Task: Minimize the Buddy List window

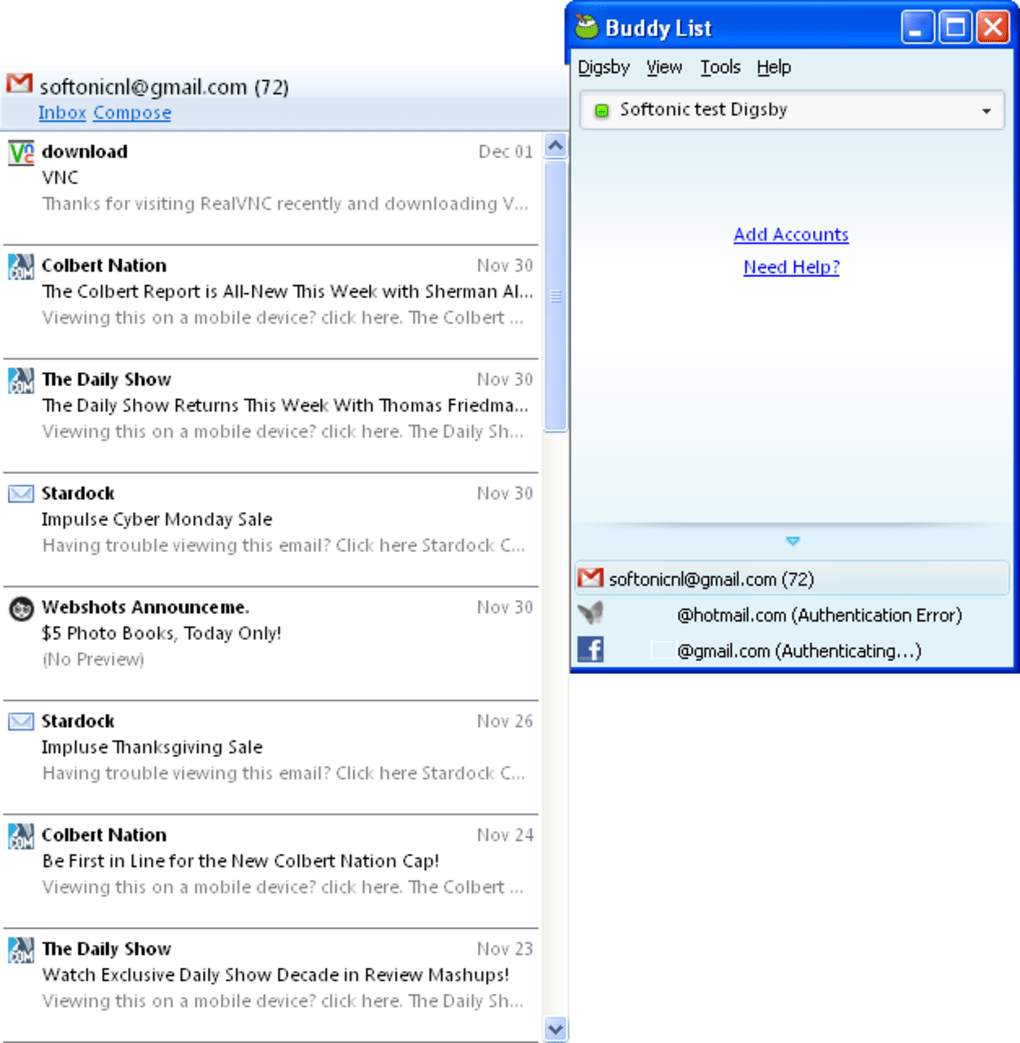Action: (918, 27)
